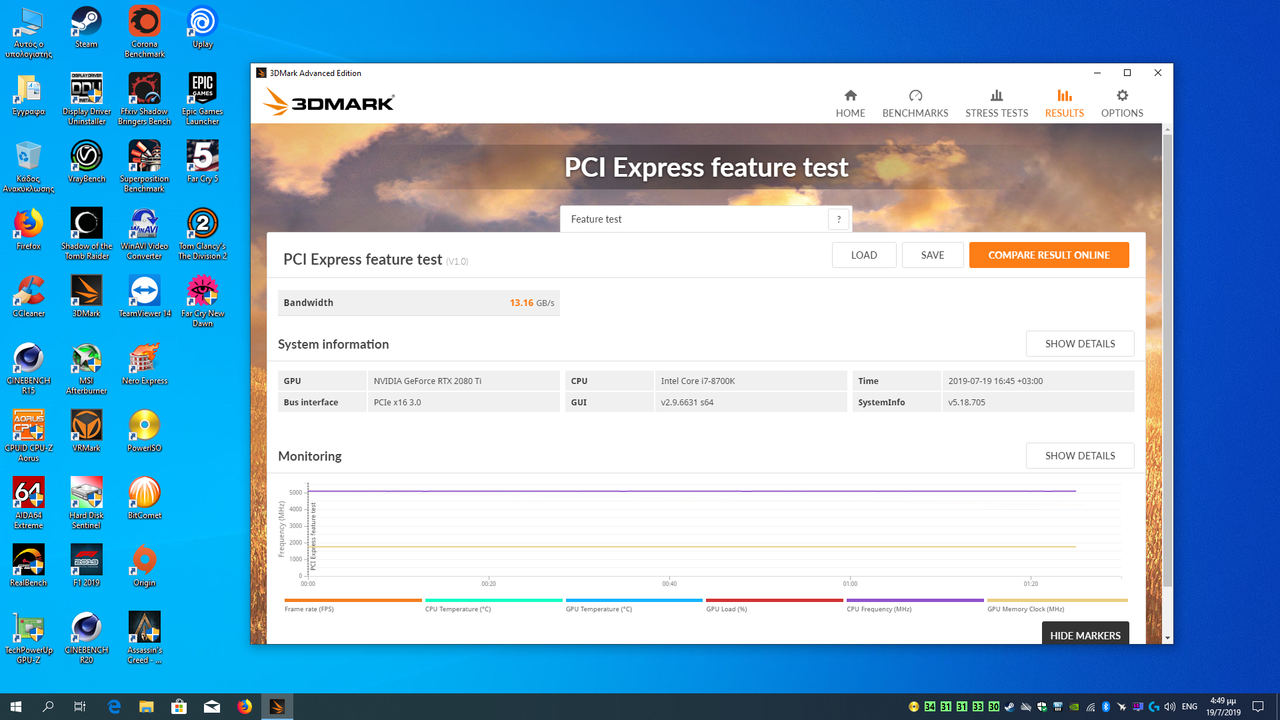Select CINEBENCH R15 desktop icon
Viewport: 1280px width, 720px height.
pos(28,368)
